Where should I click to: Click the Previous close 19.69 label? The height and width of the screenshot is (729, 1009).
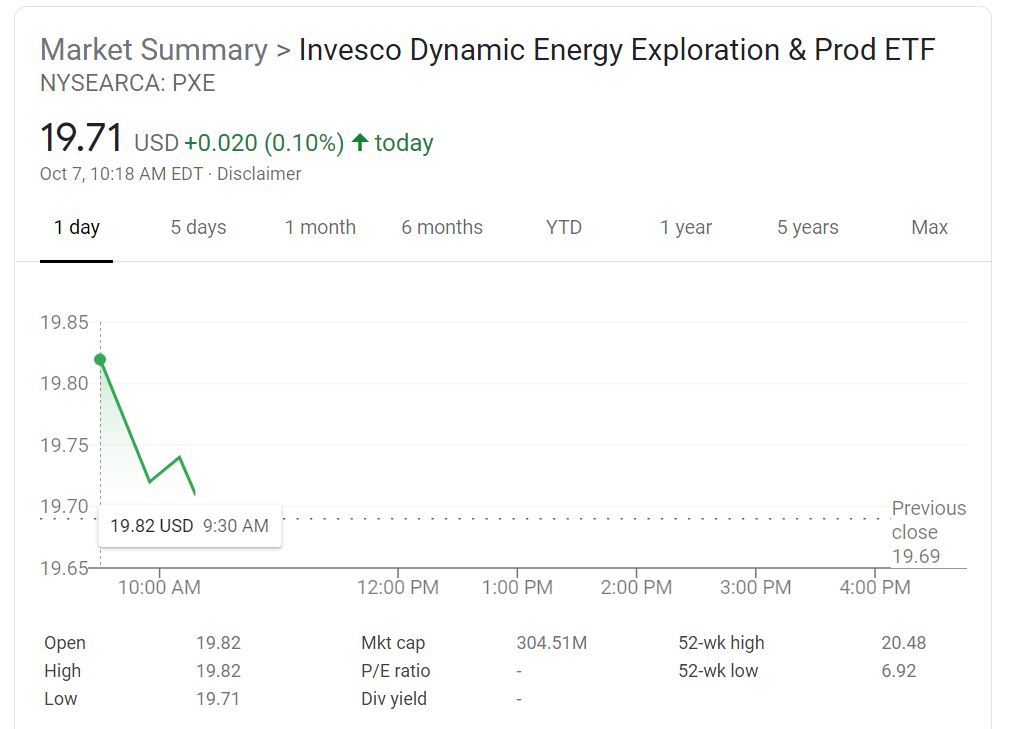coord(929,532)
